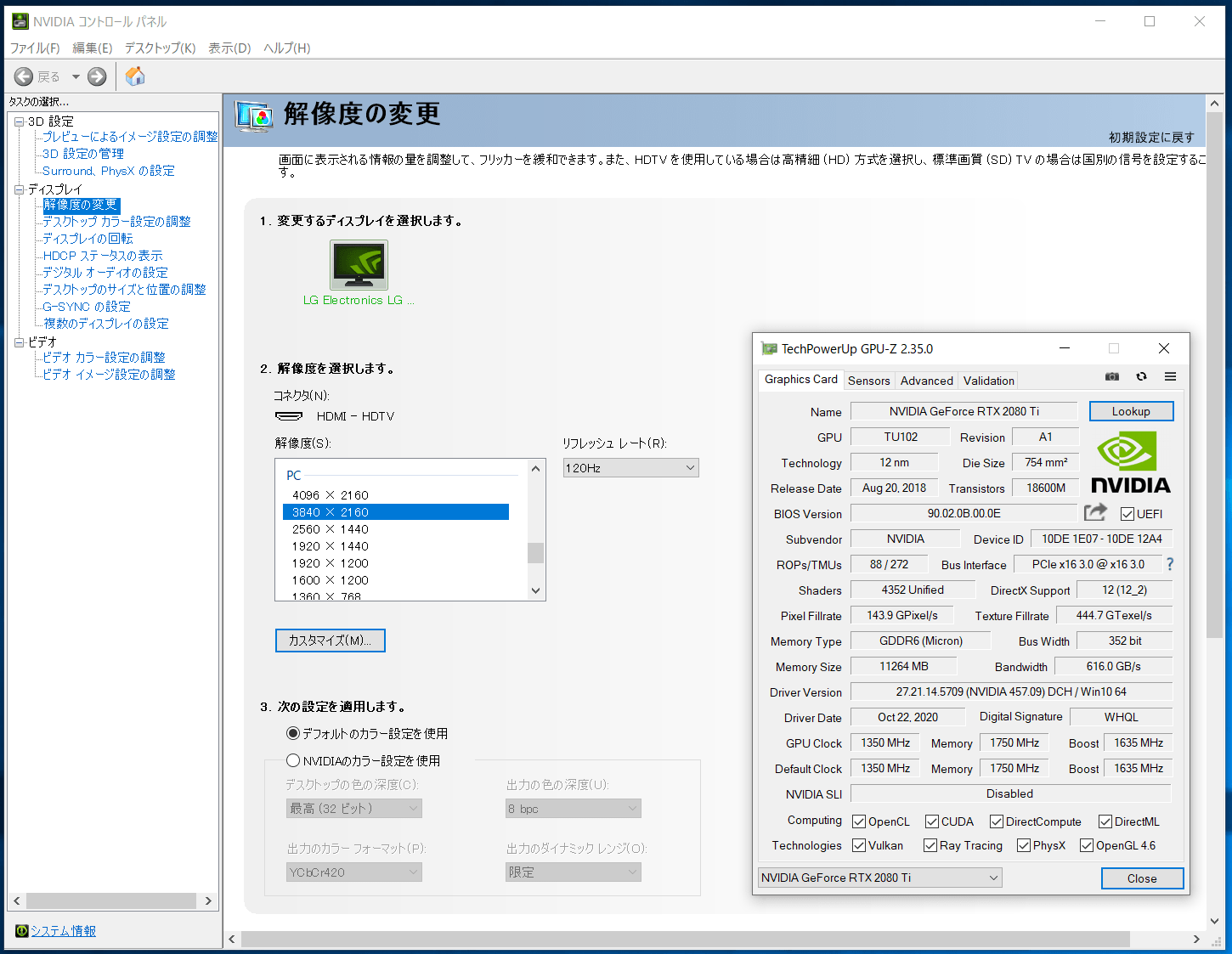The image size is (1232, 954).
Task: Open the YCbCr420 output format dropdown
Action: 354,872
